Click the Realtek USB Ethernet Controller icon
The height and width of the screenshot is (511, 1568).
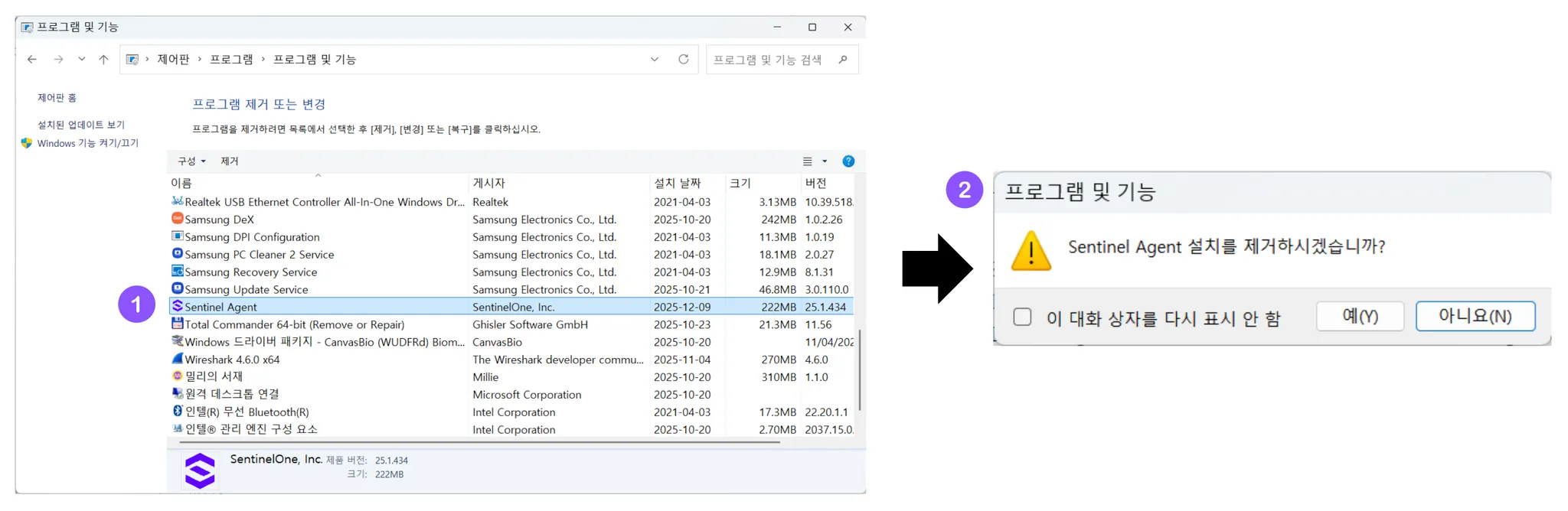177,201
